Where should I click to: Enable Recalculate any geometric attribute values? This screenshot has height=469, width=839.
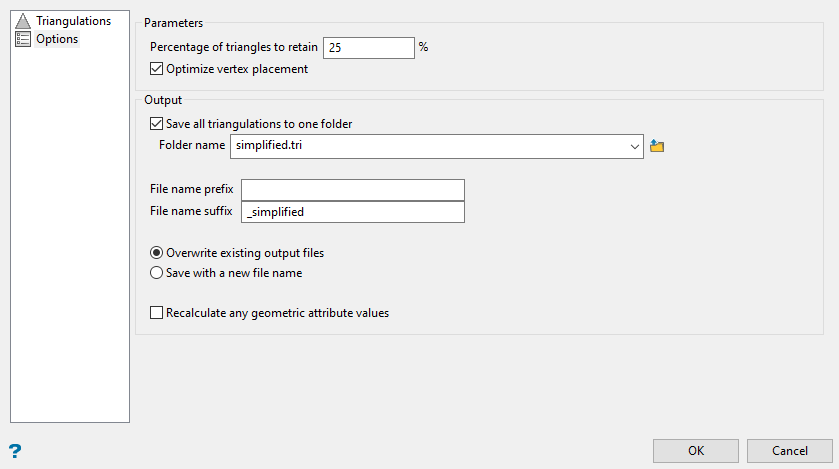[156, 313]
